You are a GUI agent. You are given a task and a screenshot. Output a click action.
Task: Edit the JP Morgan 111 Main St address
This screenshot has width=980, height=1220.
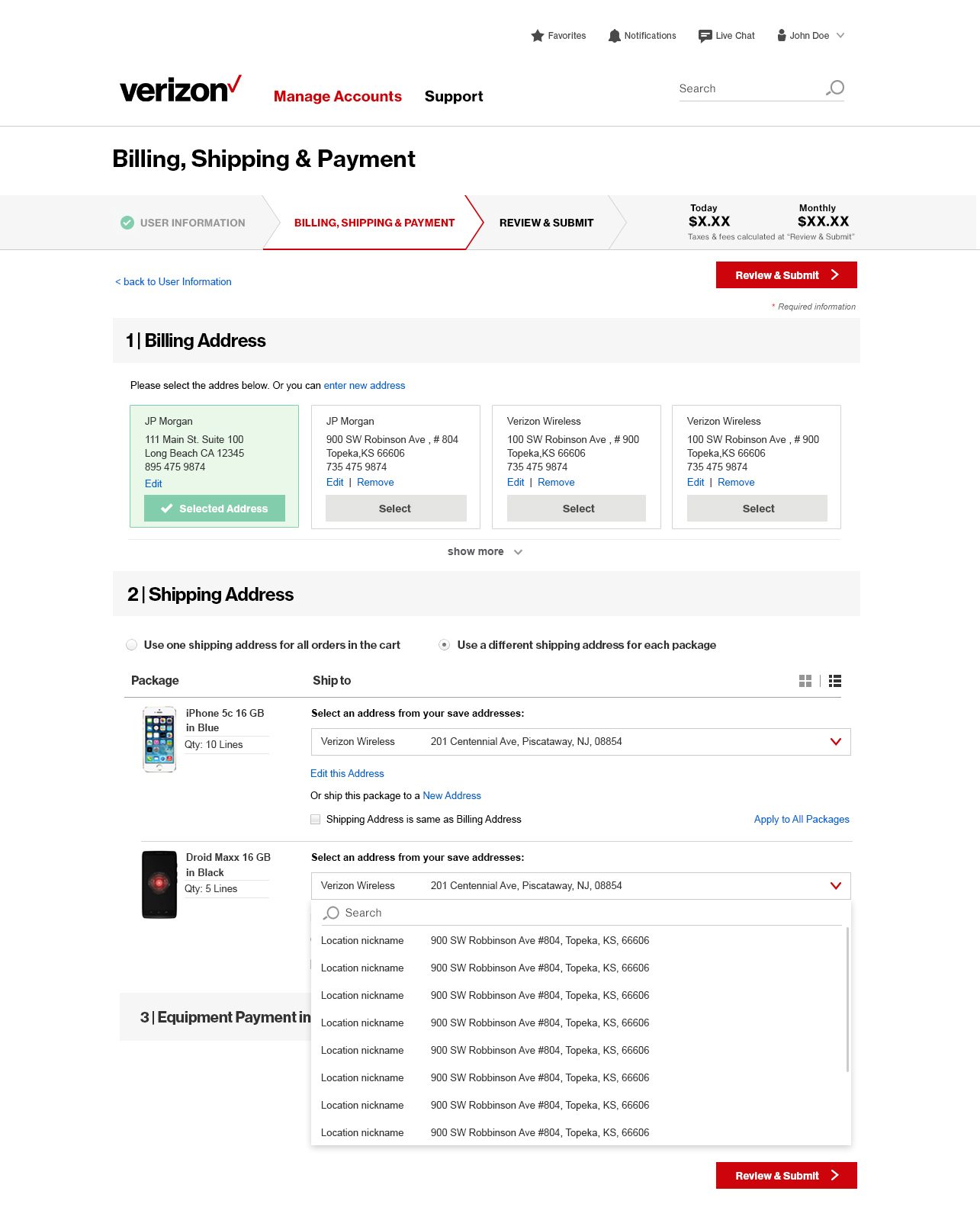153,484
